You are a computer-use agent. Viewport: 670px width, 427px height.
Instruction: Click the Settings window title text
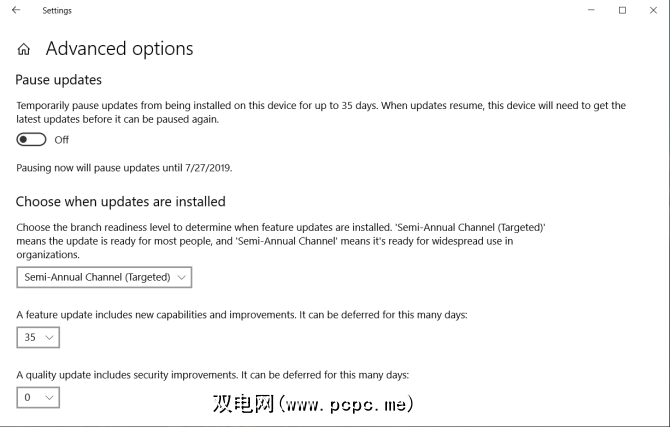click(x=57, y=11)
